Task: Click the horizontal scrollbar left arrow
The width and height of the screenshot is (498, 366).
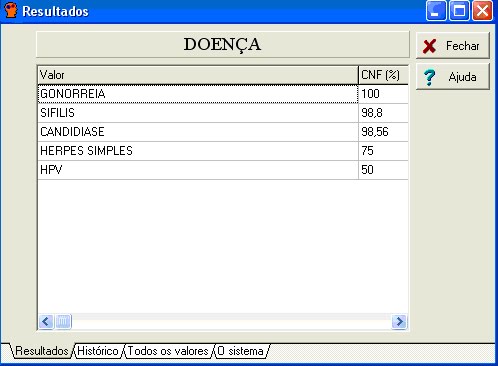Action: click(x=46, y=322)
